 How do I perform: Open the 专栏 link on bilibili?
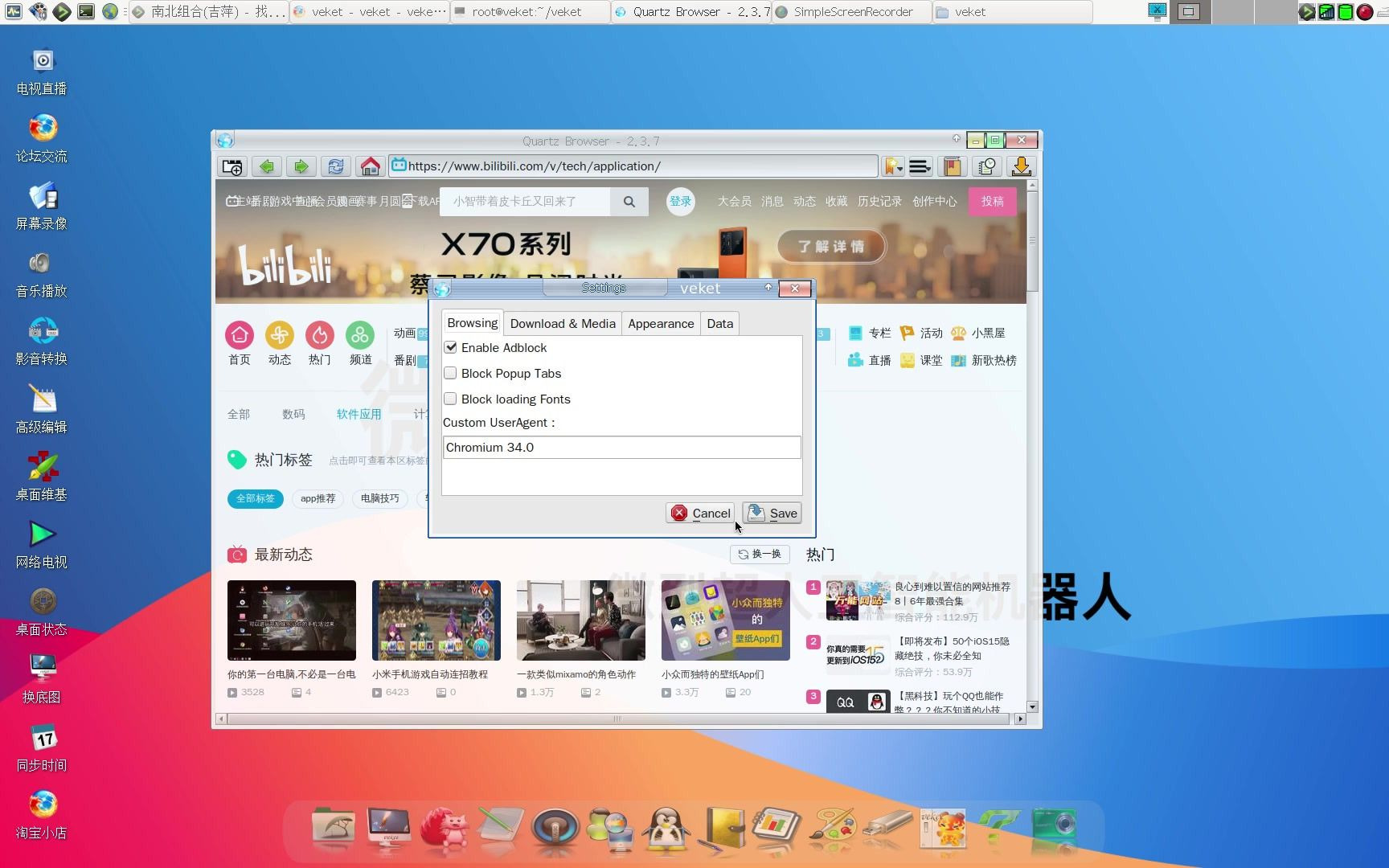(870, 333)
